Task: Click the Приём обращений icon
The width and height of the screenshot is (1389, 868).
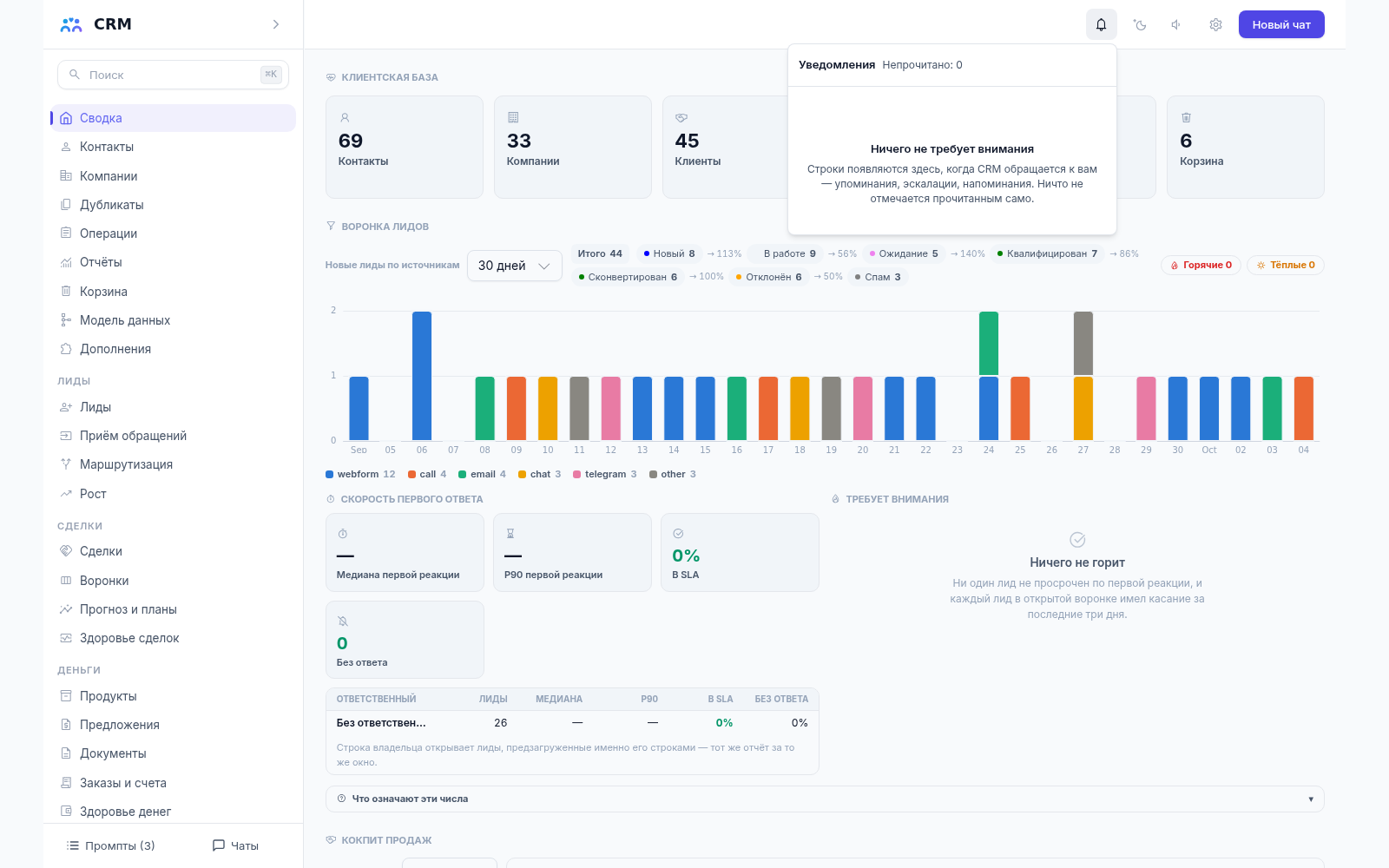Action: (66, 436)
